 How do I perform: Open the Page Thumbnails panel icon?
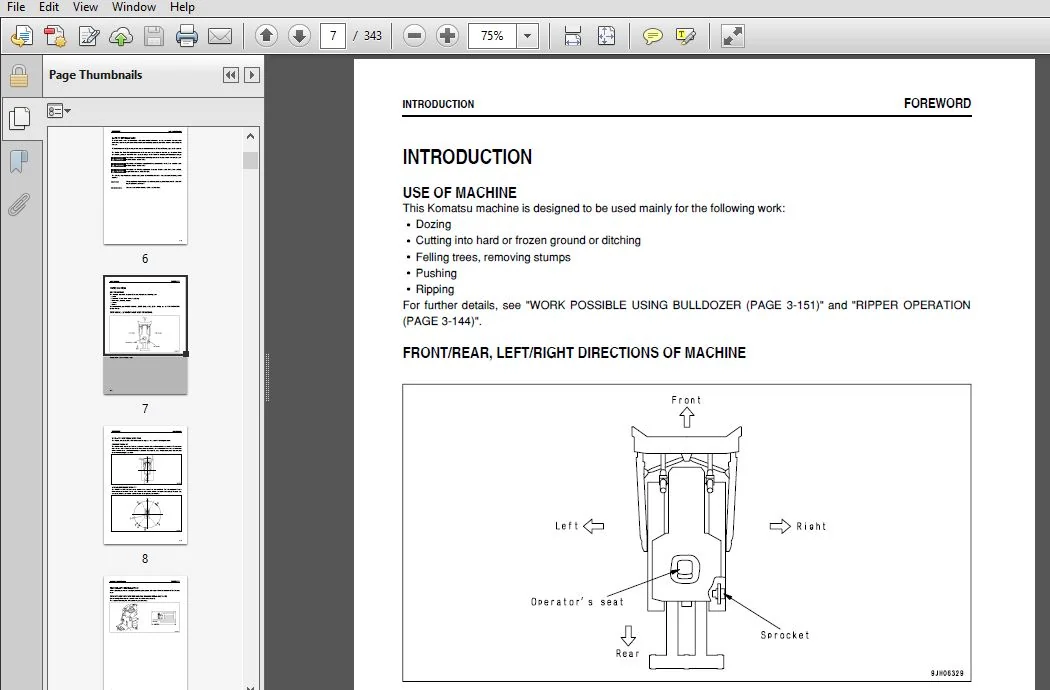point(19,119)
